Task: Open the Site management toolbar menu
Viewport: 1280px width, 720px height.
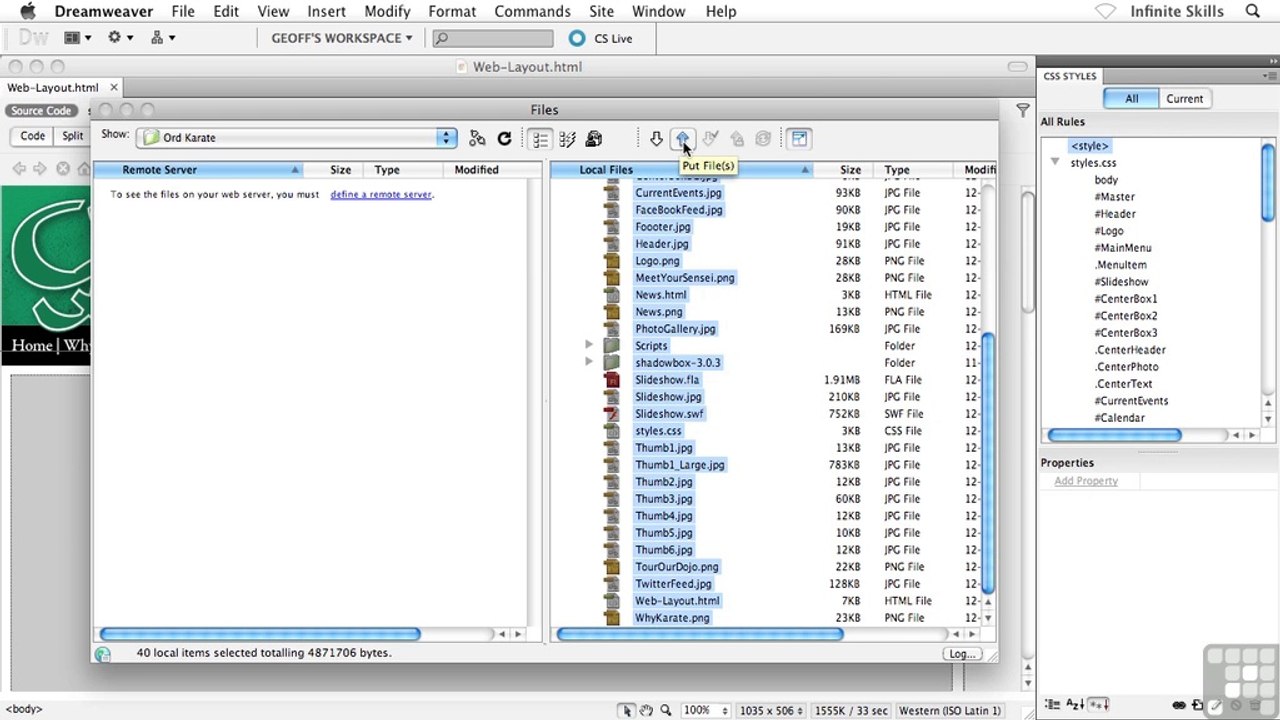Action: click(x=162, y=38)
